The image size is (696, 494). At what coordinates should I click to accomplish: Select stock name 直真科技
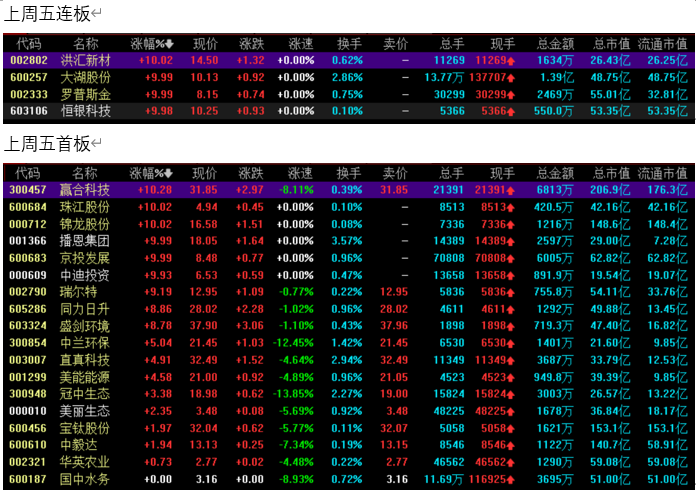[x=84, y=360]
